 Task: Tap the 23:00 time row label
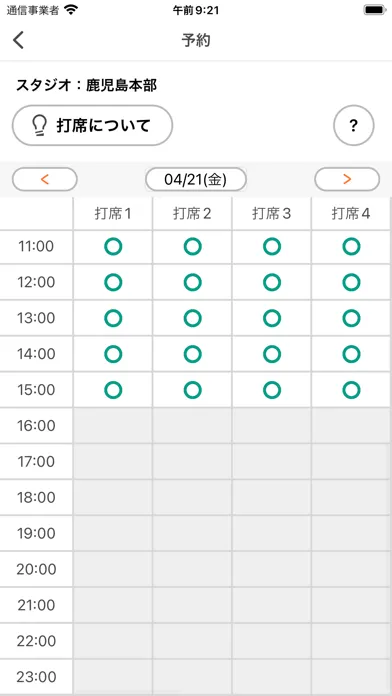pyautogui.click(x=36, y=677)
